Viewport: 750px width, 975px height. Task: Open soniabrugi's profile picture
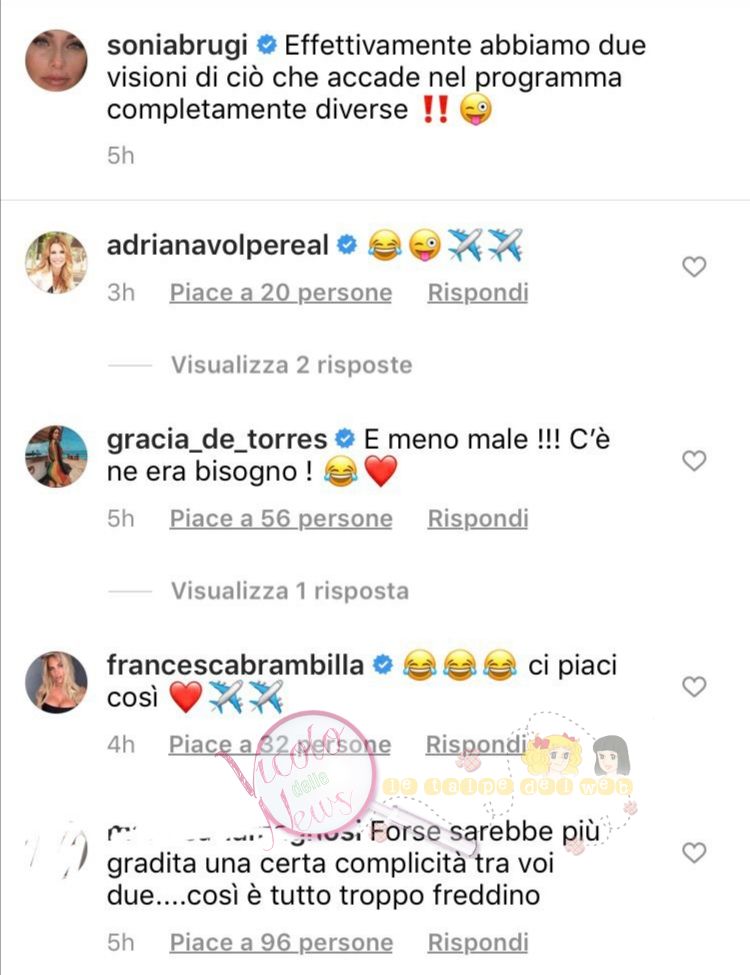pyautogui.click(x=56, y=60)
